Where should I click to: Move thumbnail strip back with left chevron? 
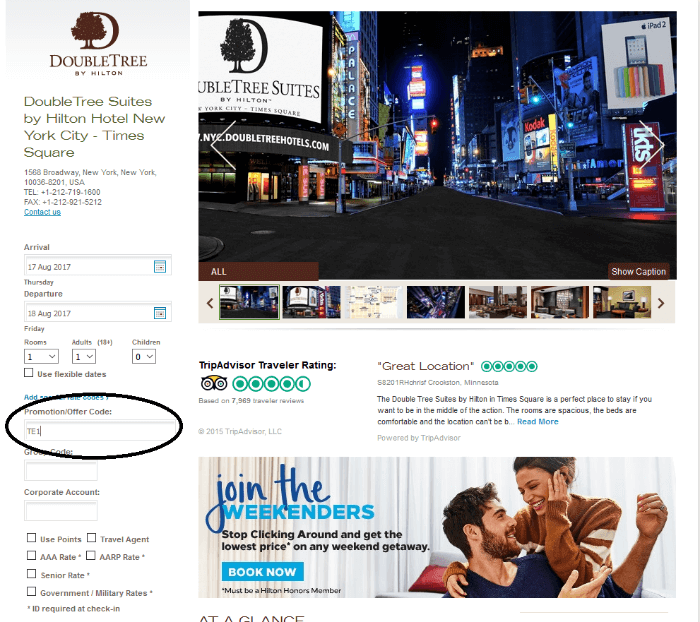210,304
